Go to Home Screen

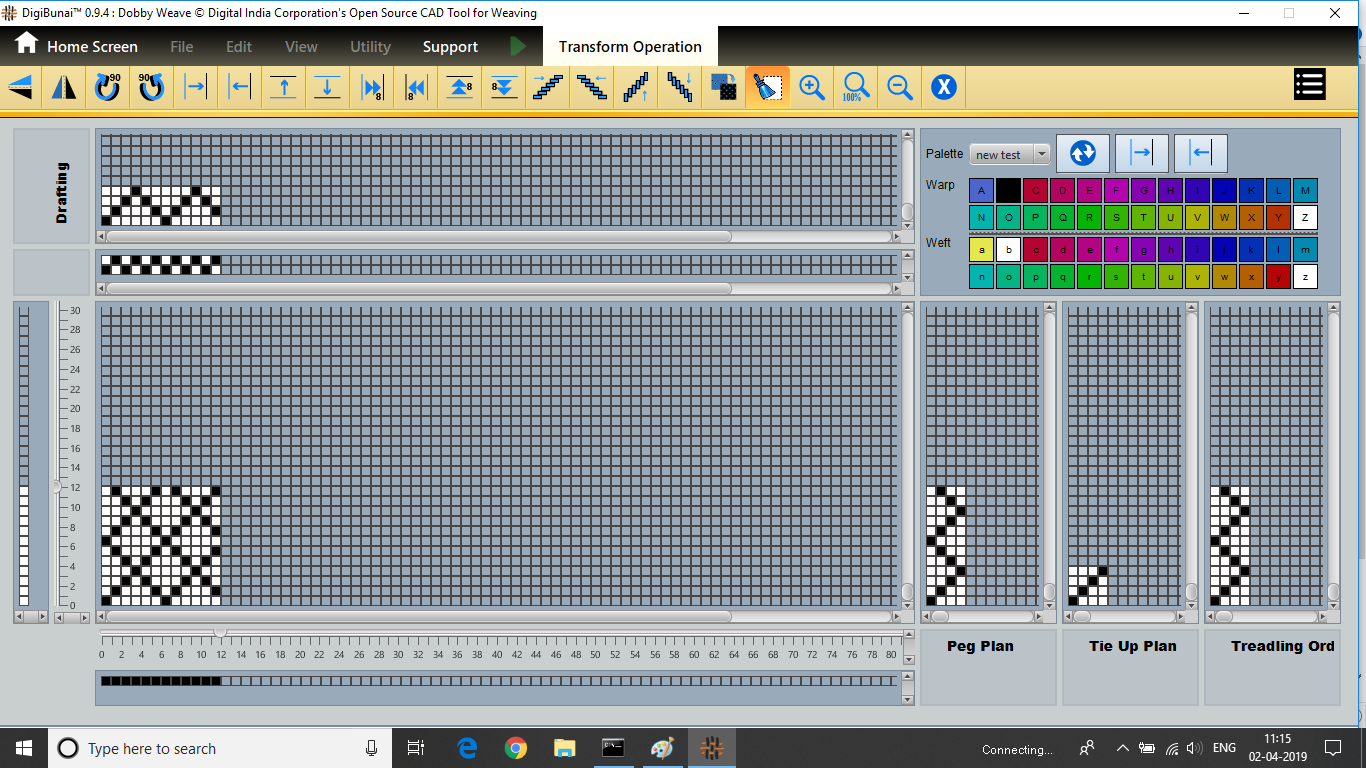76,46
